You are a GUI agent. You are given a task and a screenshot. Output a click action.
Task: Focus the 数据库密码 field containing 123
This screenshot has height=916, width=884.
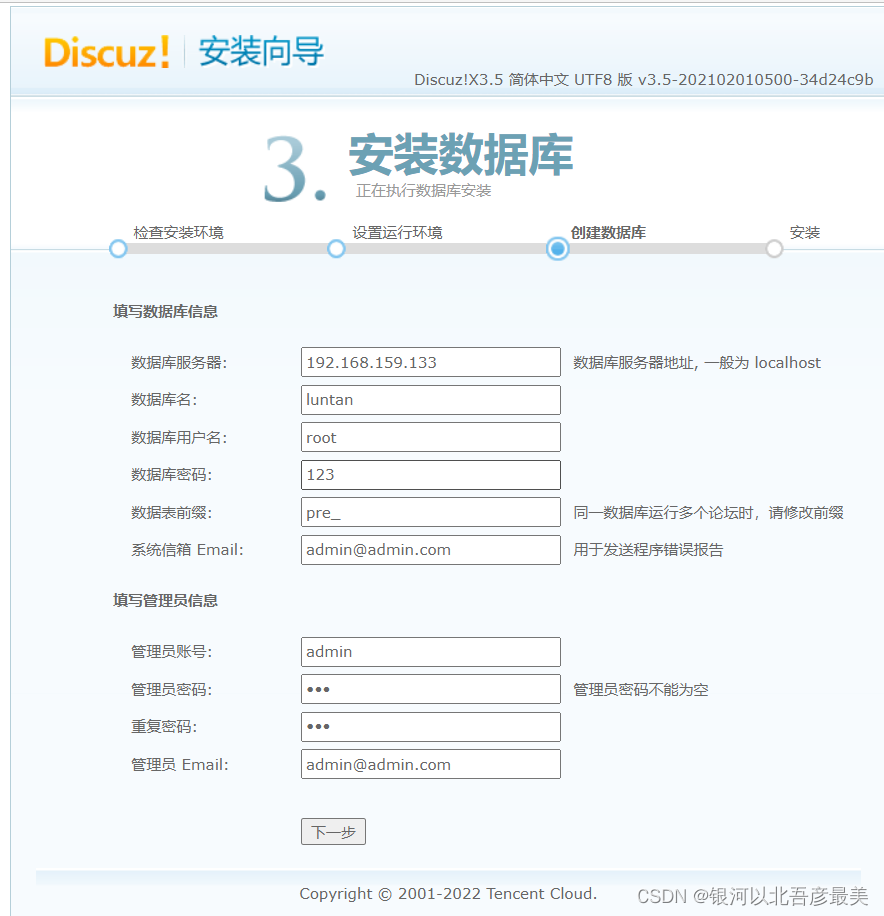(x=431, y=475)
